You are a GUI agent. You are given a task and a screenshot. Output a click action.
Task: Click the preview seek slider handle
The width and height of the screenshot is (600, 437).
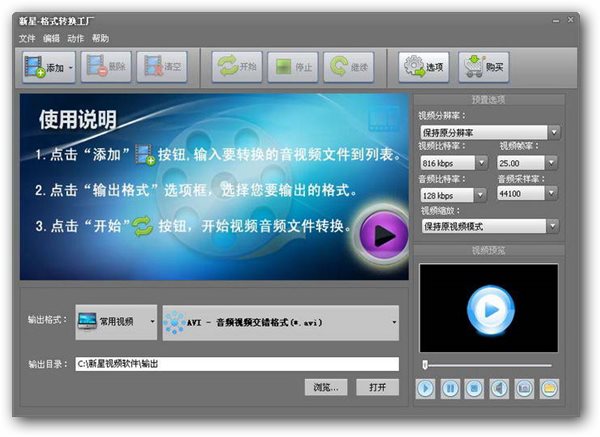tap(425, 365)
